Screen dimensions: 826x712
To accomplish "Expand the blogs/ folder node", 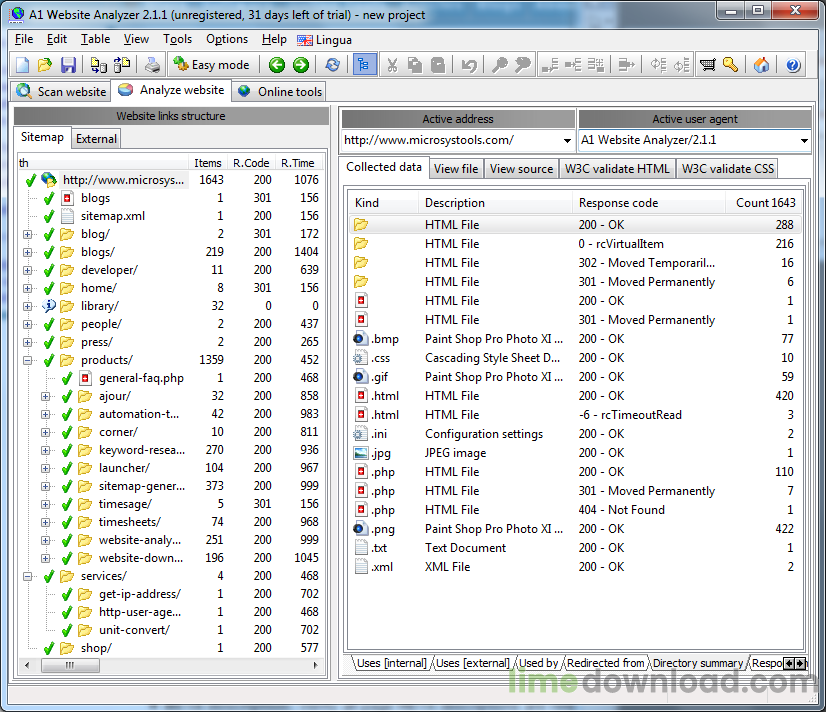I will 27,252.
